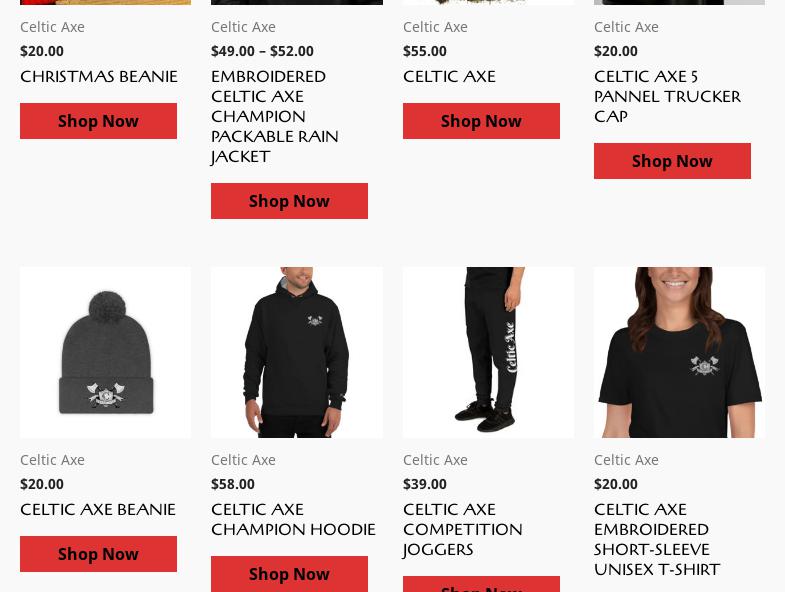Click the Celtic Axe category above Champion Hoodie
Screen dimensions: 785x592
(243, 460)
